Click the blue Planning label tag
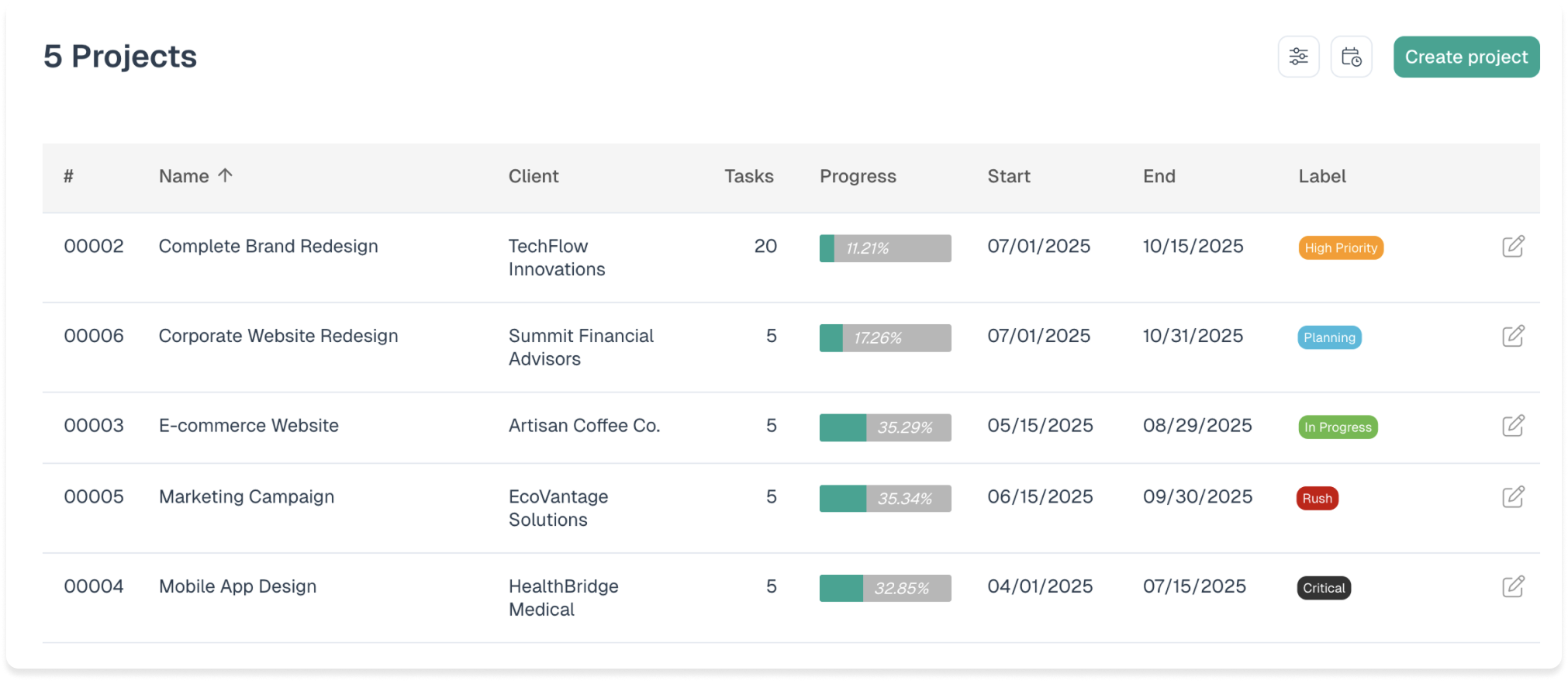Screen dimensions: 1568x681 pos(1328,337)
